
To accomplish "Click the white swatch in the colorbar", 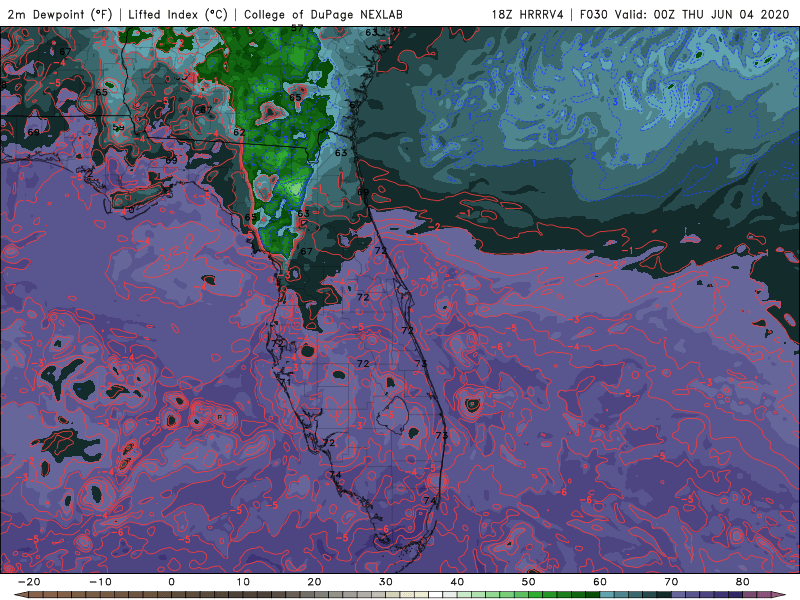I will click(x=436, y=595).
